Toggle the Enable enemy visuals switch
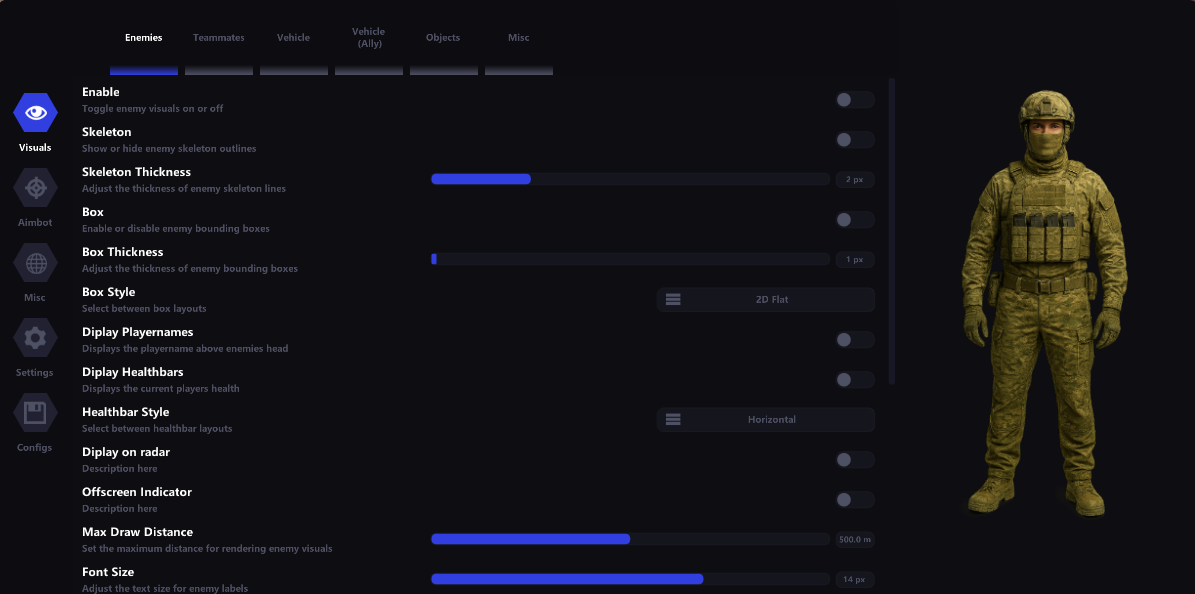Viewport: 1195px width, 594px height. (854, 100)
